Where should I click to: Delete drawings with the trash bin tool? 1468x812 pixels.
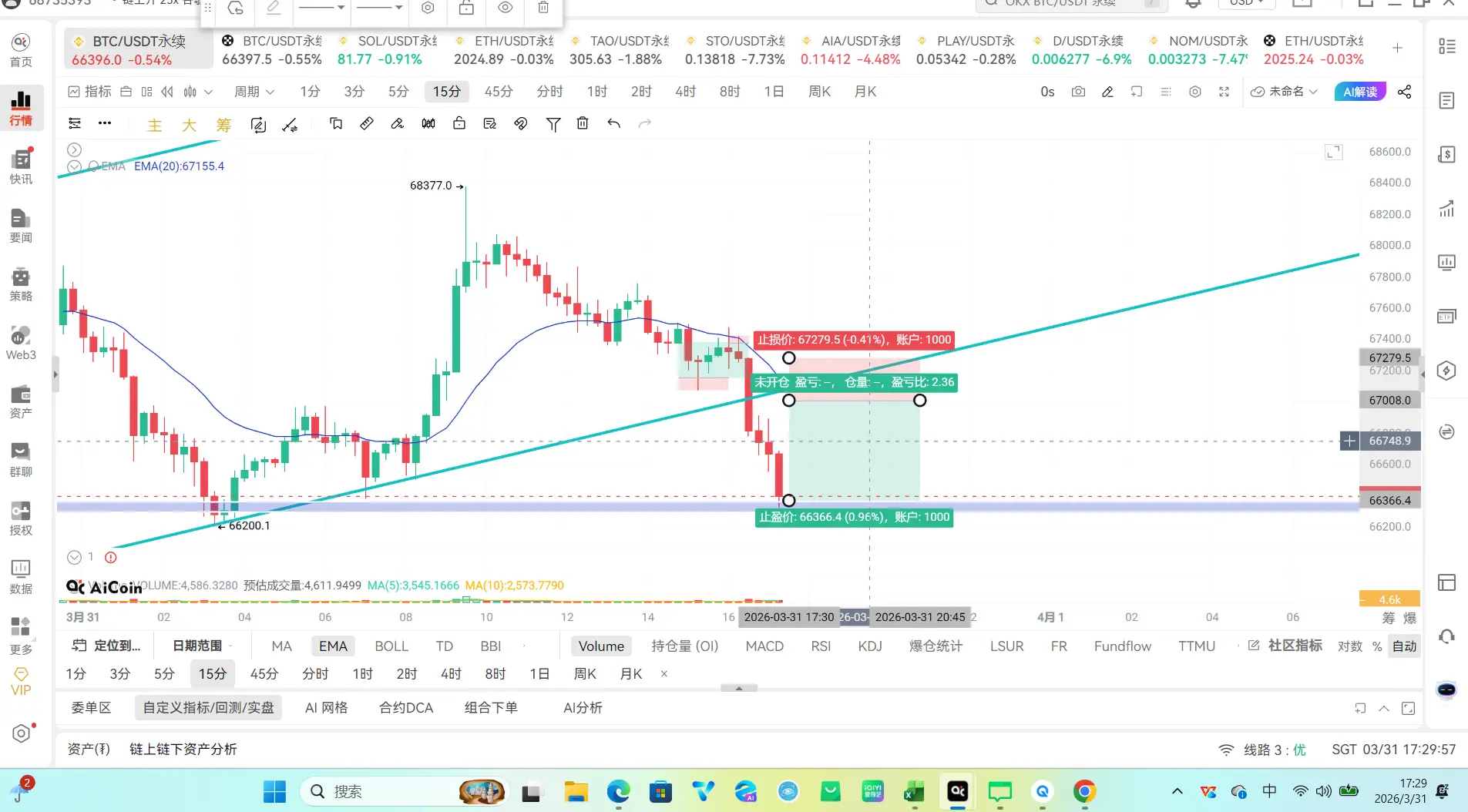click(x=583, y=123)
